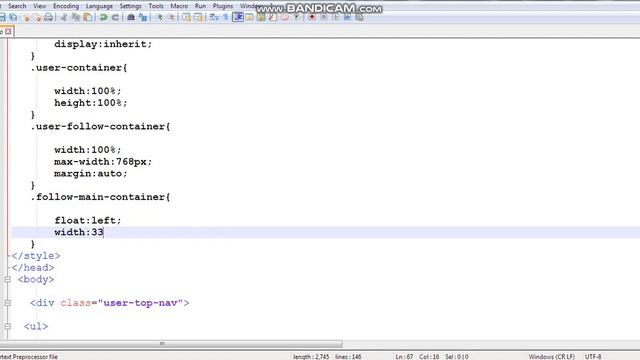This screenshot has height=360, width=640.
Task: Click UTF-8 encoding status field
Action: click(x=593, y=357)
